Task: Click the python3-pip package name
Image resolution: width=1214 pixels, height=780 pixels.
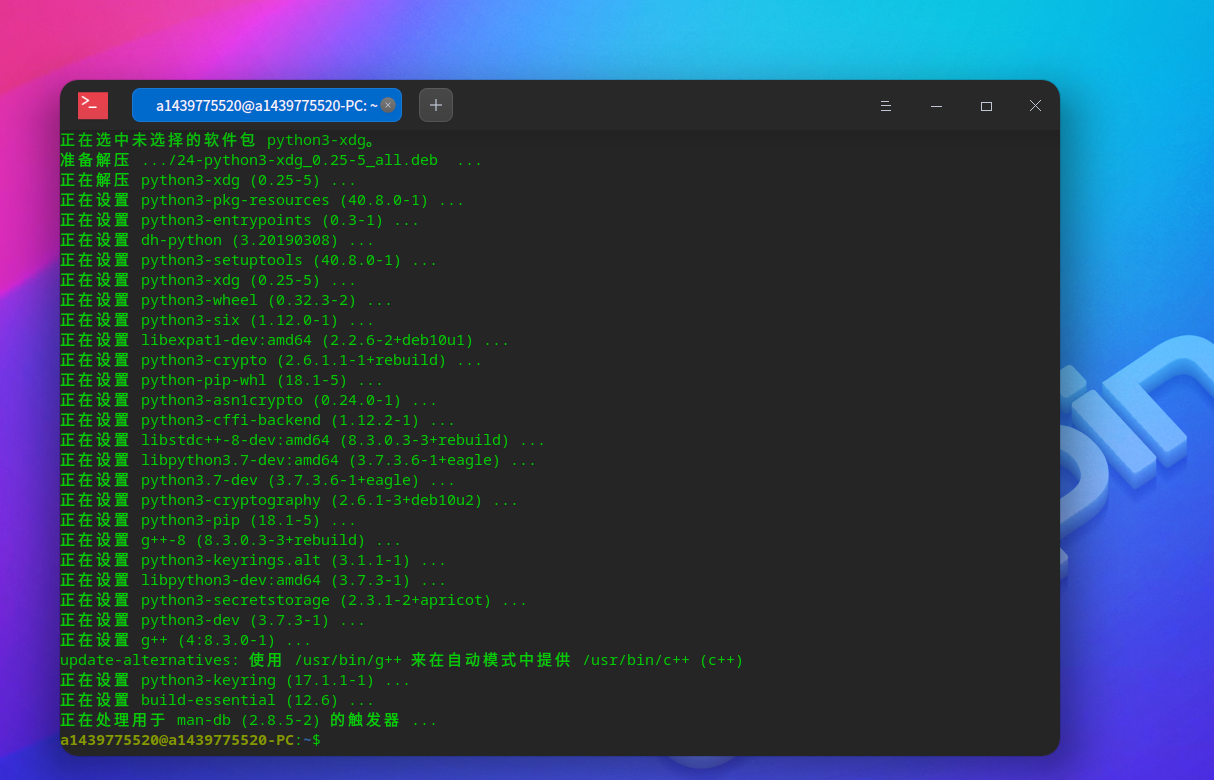Action: [191, 520]
